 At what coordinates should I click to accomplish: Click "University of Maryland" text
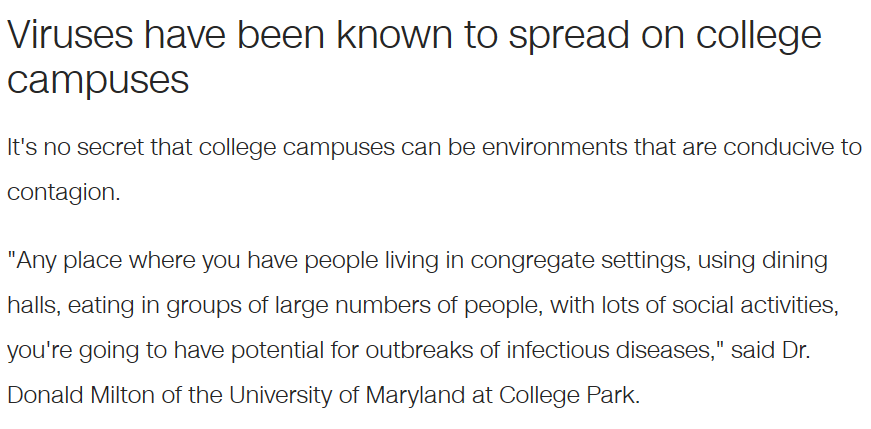pos(346,396)
